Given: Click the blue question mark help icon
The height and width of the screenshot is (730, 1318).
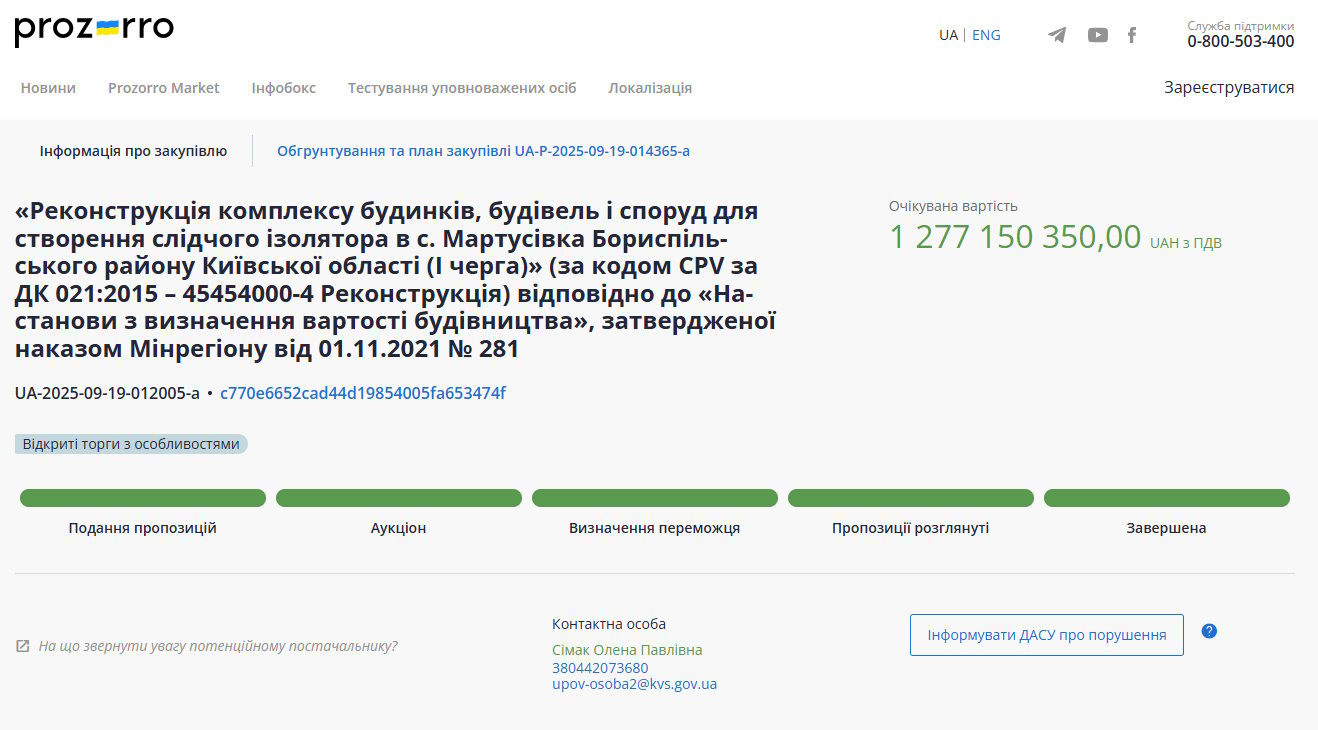Looking at the screenshot, I should (x=1209, y=631).
